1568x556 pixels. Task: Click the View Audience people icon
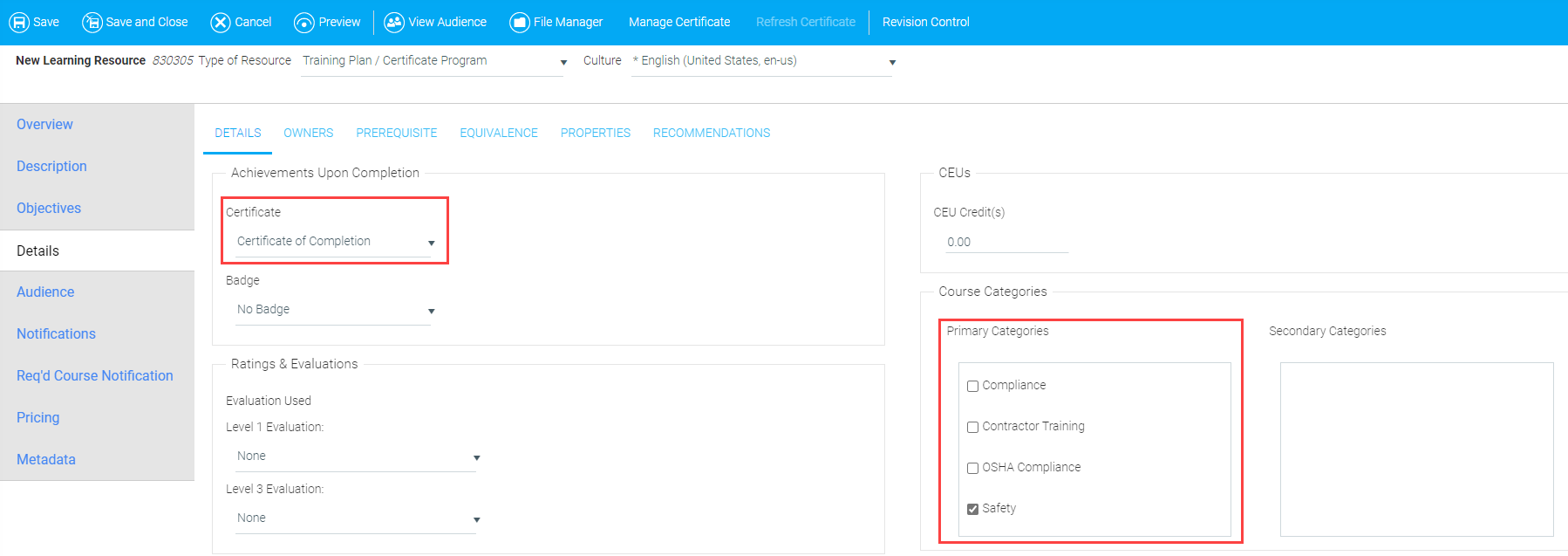[394, 23]
